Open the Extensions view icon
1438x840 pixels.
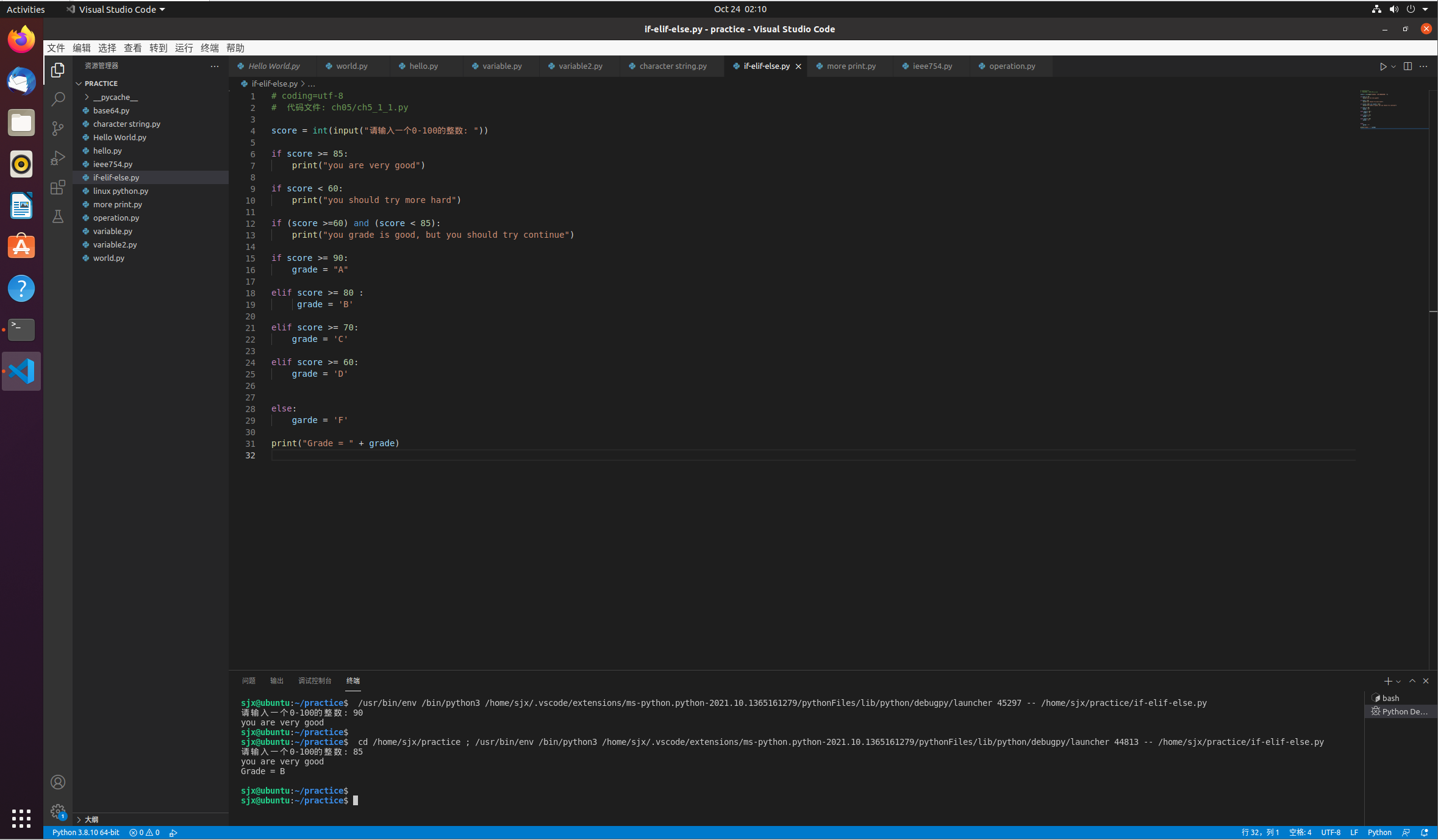[x=58, y=187]
